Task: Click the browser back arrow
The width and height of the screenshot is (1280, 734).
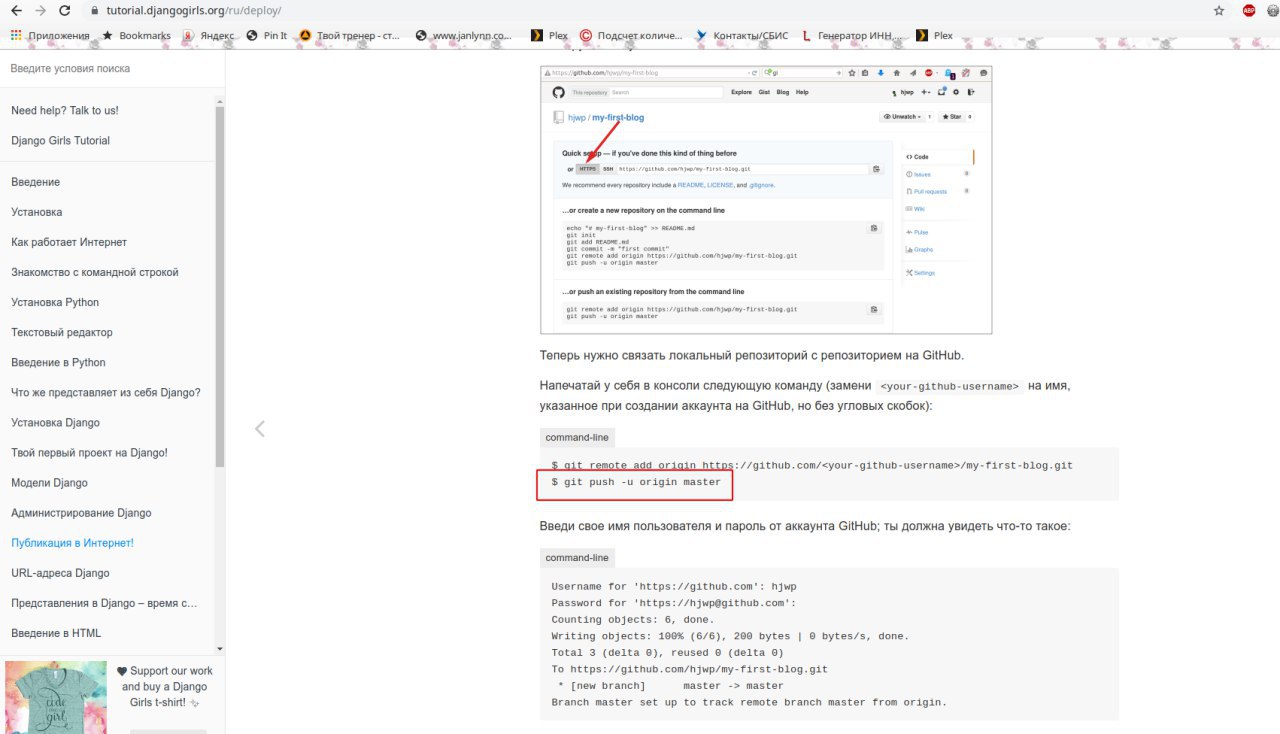Action: pyautogui.click(x=16, y=10)
